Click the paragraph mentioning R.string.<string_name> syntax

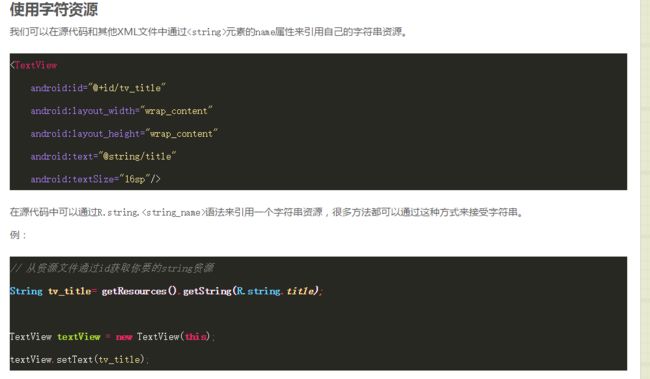tap(267, 212)
